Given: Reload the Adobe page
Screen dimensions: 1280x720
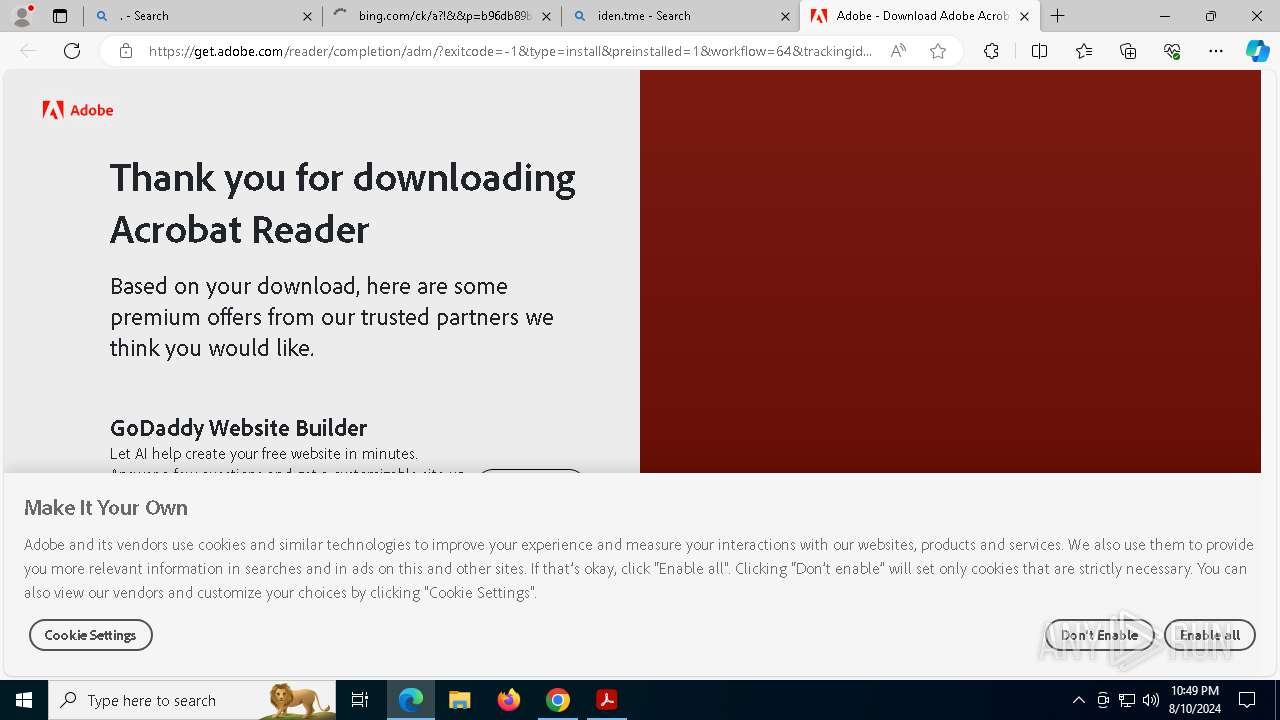Looking at the screenshot, I should [x=72, y=51].
